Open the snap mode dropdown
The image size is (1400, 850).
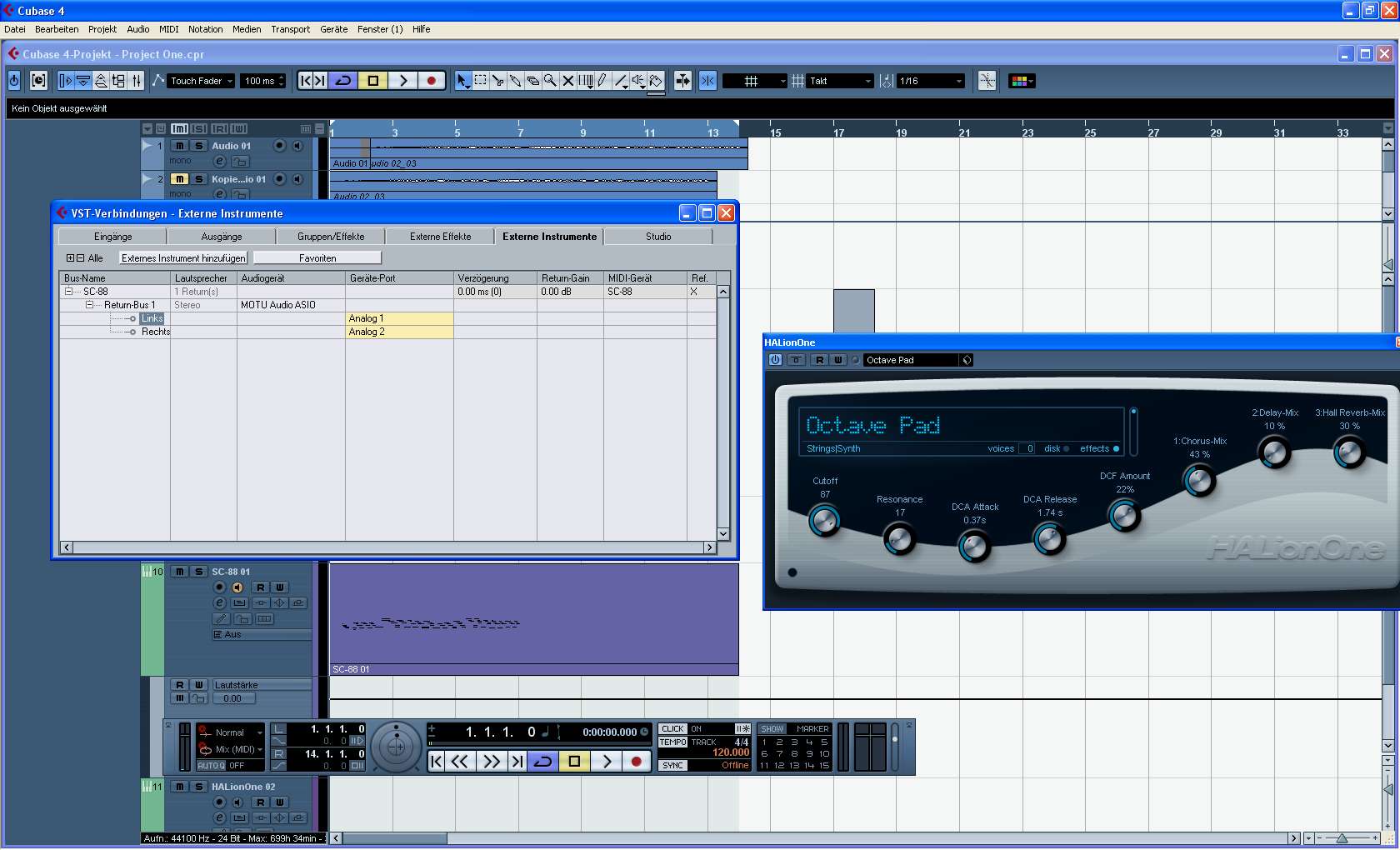pyautogui.click(x=754, y=81)
